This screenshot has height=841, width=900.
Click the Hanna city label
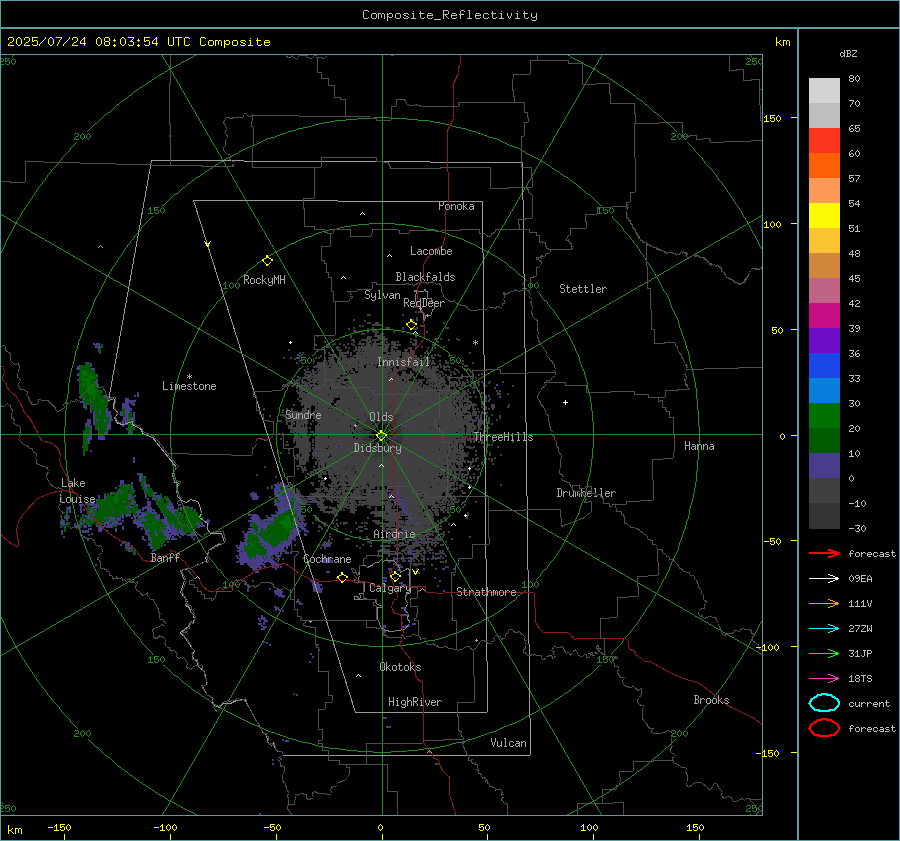[699, 446]
